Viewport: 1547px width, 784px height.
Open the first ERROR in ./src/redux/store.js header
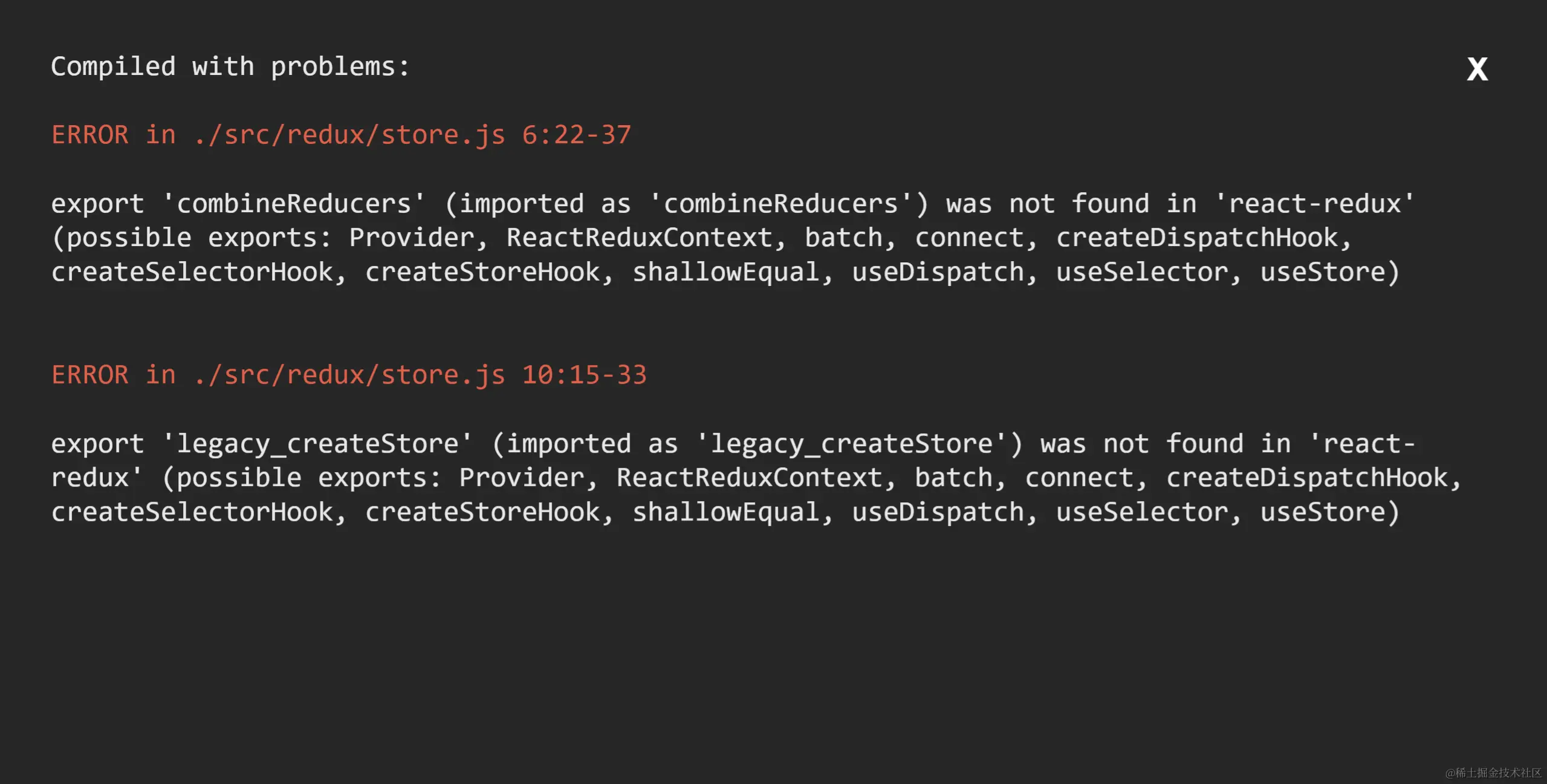(278, 135)
